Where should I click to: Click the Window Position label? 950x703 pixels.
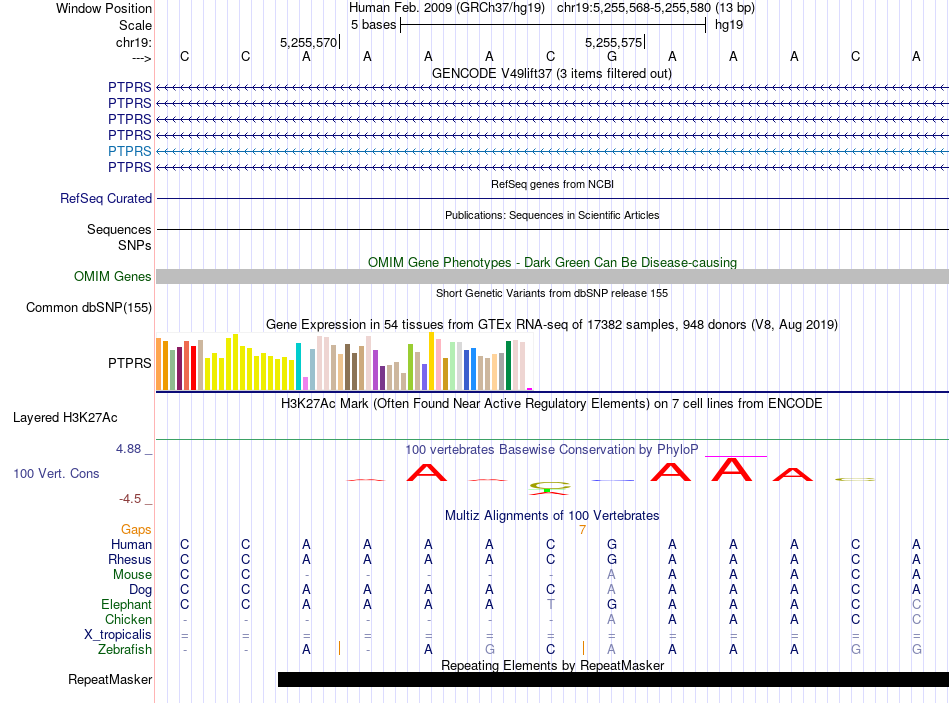coord(104,8)
